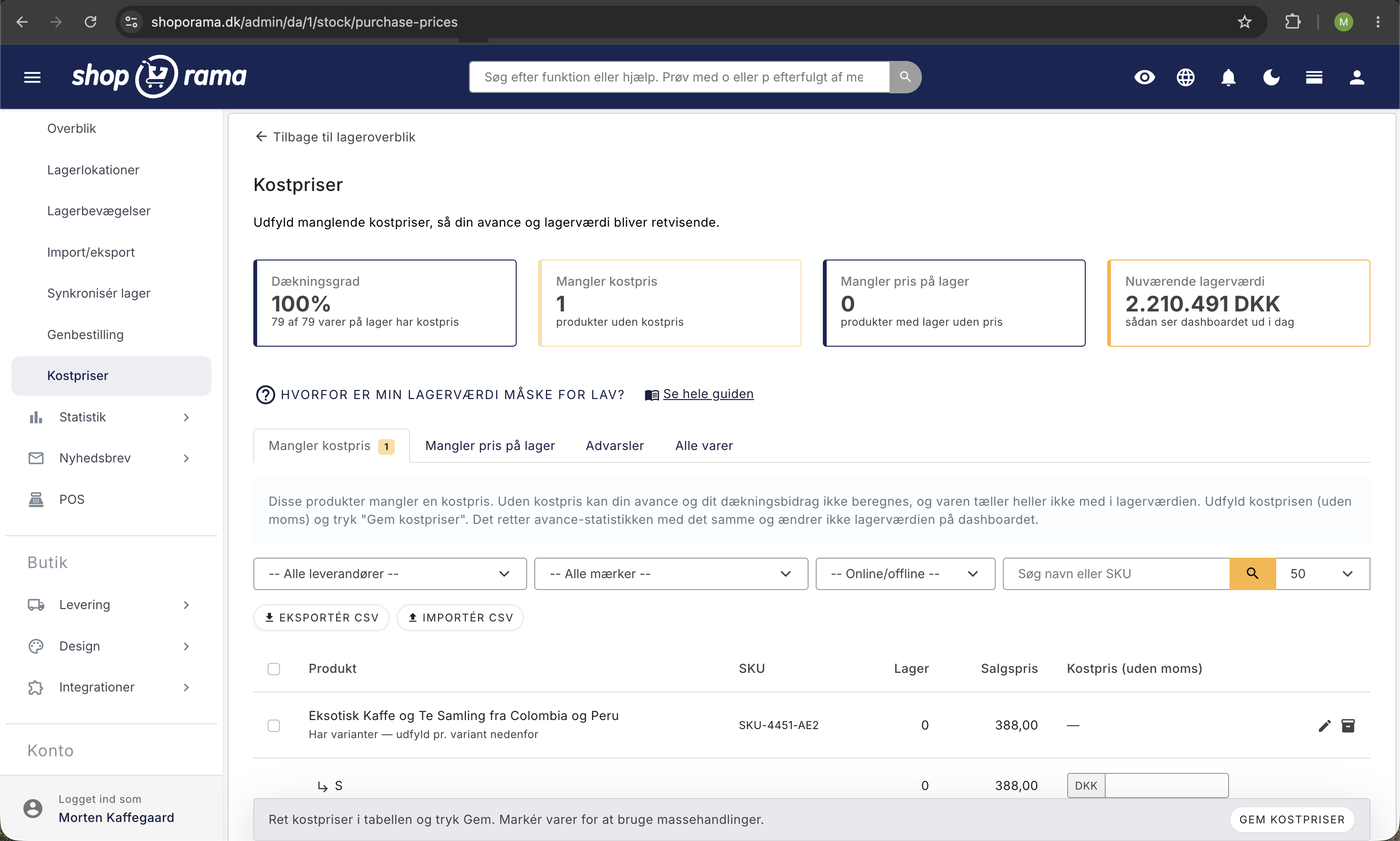
Task: Click the green browser profile avatar
Action: 1343,21
